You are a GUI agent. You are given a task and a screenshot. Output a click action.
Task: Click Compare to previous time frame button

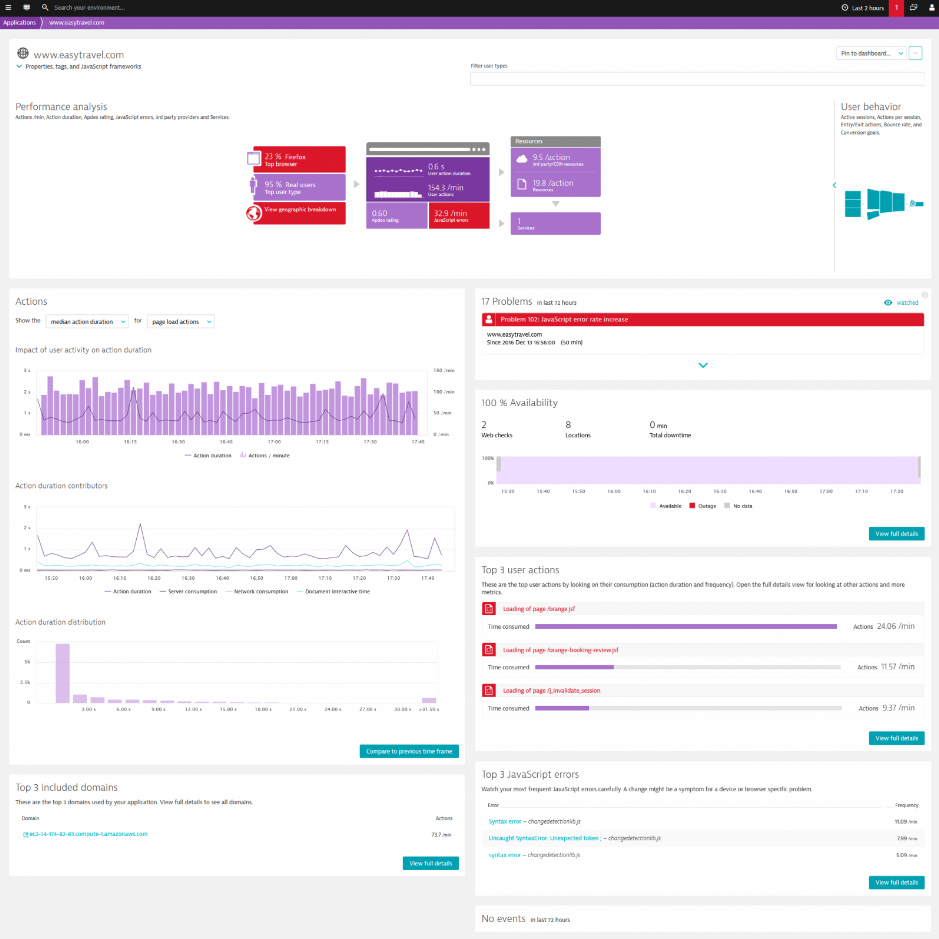[409, 752]
